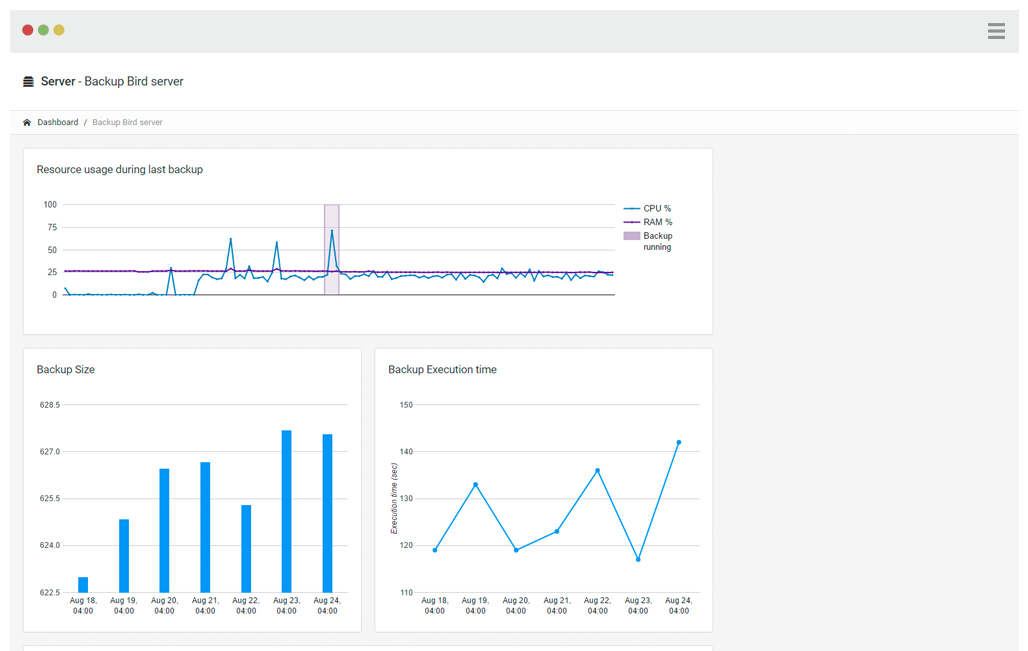Click the Aug 24 data point in Execution time
The image size is (1028, 651).
coord(679,442)
